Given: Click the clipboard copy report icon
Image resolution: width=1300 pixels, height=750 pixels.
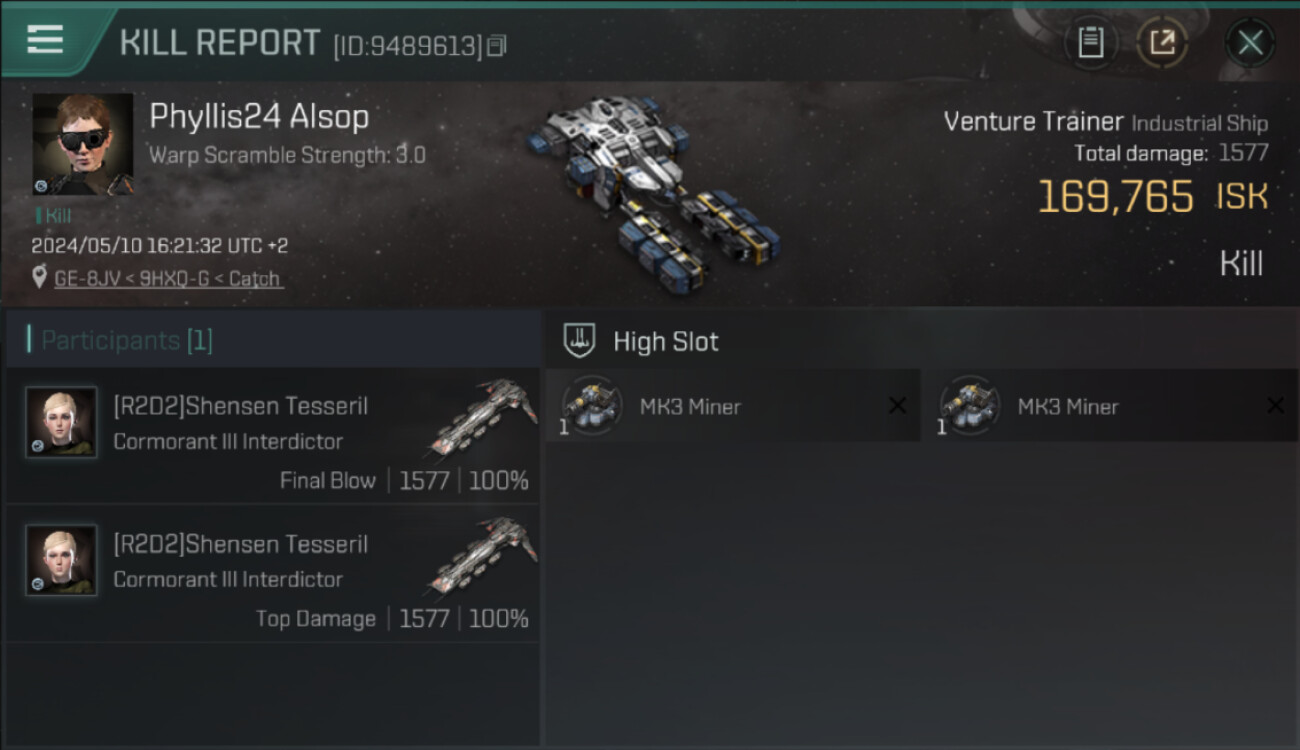Looking at the screenshot, I should point(1090,42).
